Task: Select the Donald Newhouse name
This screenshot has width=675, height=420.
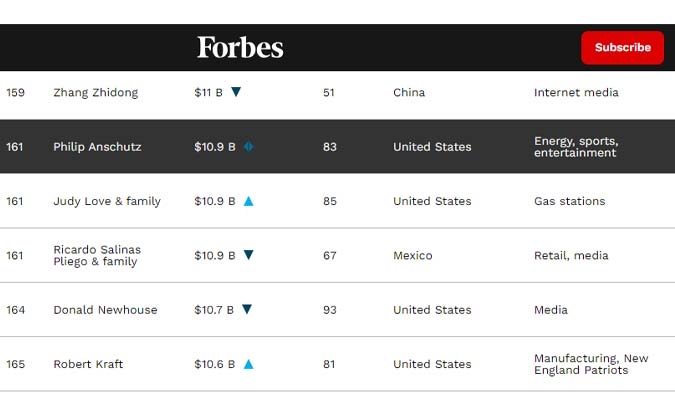Action: (105, 310)
